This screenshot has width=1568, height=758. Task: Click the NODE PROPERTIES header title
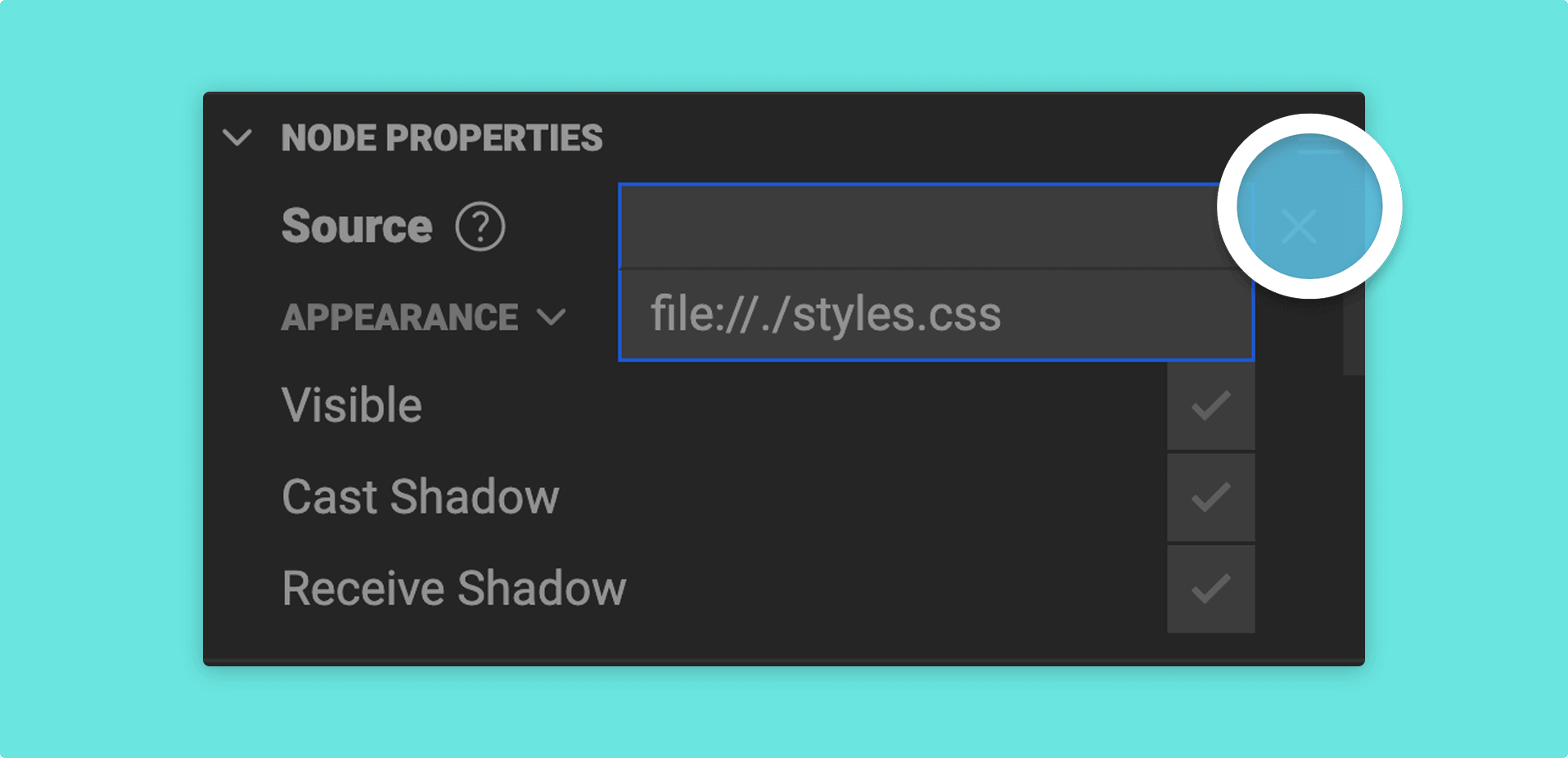(442, 138)
